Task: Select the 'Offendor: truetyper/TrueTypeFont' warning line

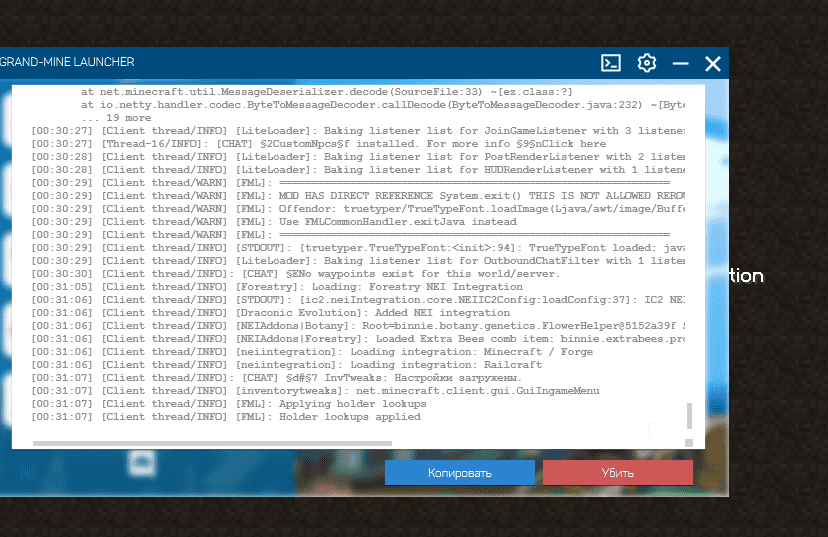Action: 358,209
